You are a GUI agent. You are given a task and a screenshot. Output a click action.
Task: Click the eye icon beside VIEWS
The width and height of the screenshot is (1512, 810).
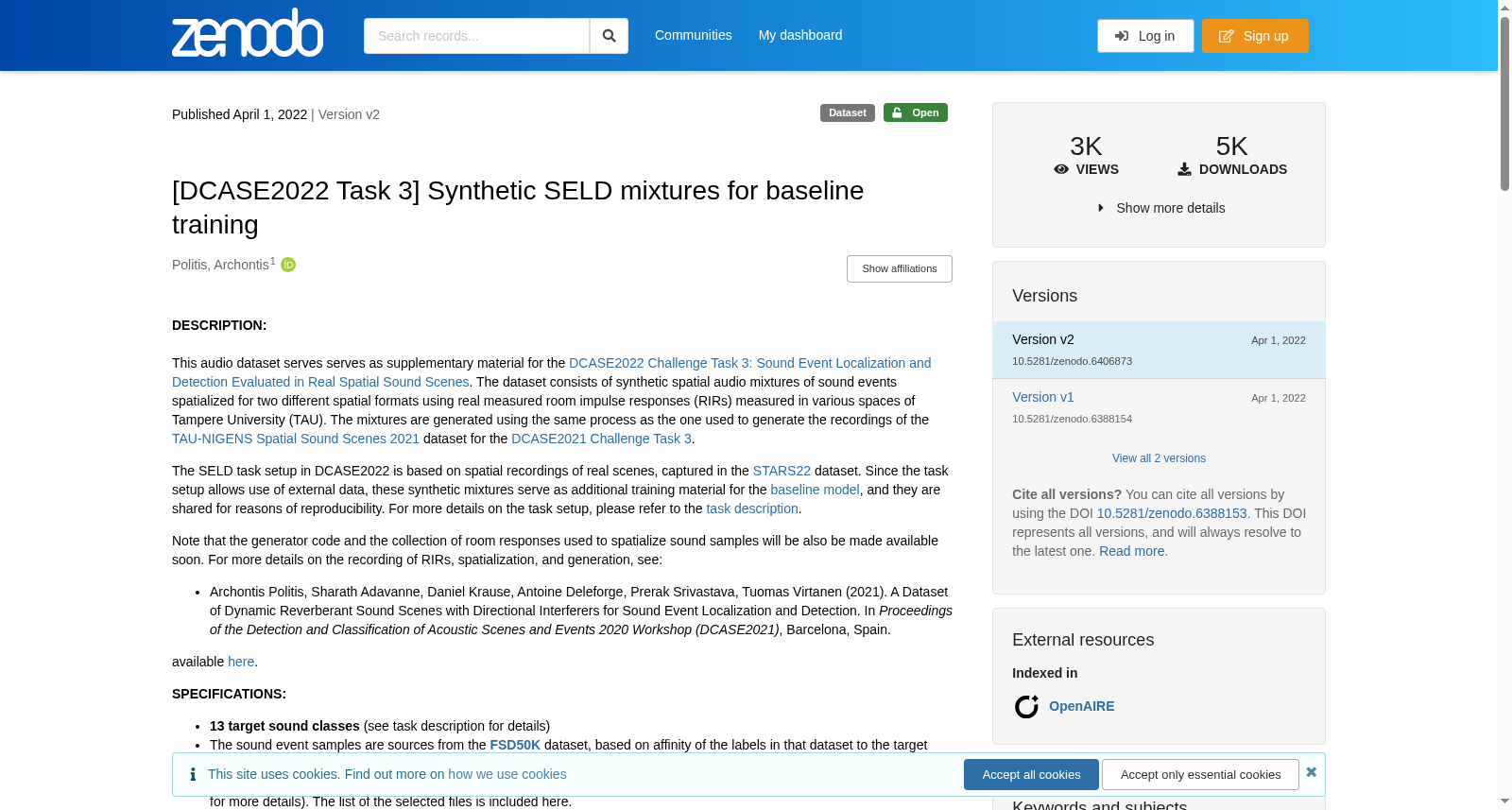tap(1061, 169)
